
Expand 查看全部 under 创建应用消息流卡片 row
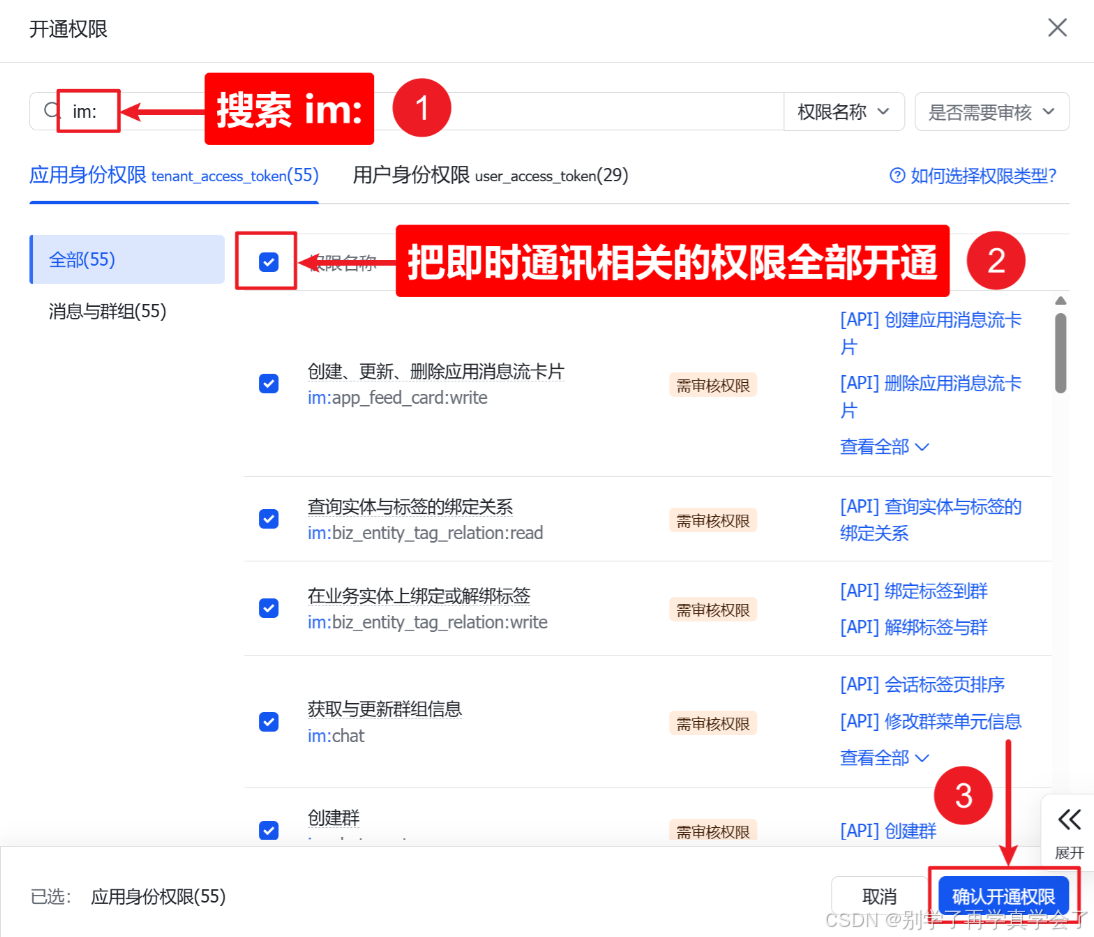pos(878,446)
